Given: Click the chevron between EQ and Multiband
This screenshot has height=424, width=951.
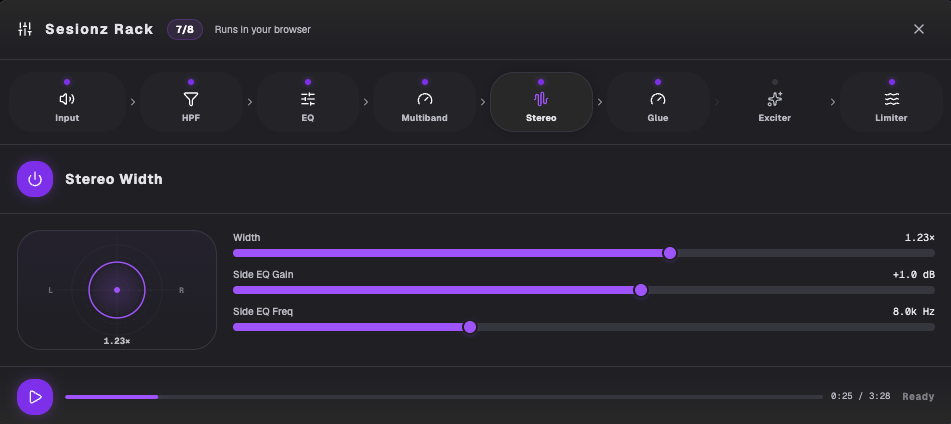Looking at the screenshot, I should pos(366,102).
